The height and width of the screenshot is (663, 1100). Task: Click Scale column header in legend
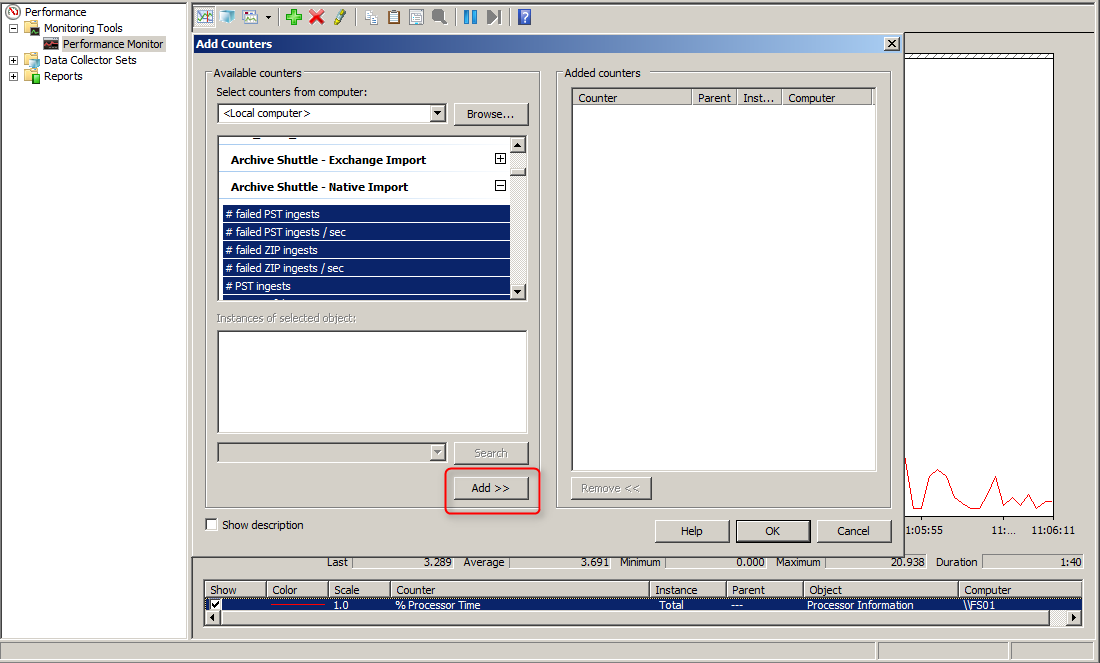click(x=359, y=589)
